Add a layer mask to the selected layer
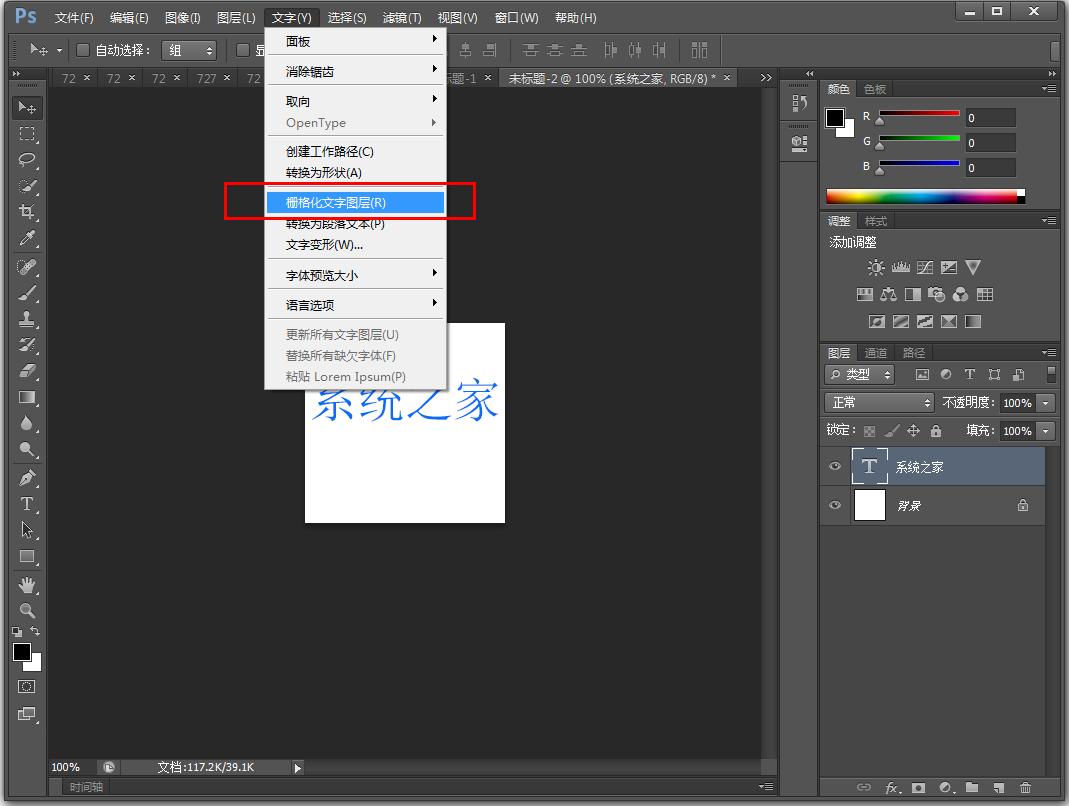1069x806 pixels. point(917,788)
